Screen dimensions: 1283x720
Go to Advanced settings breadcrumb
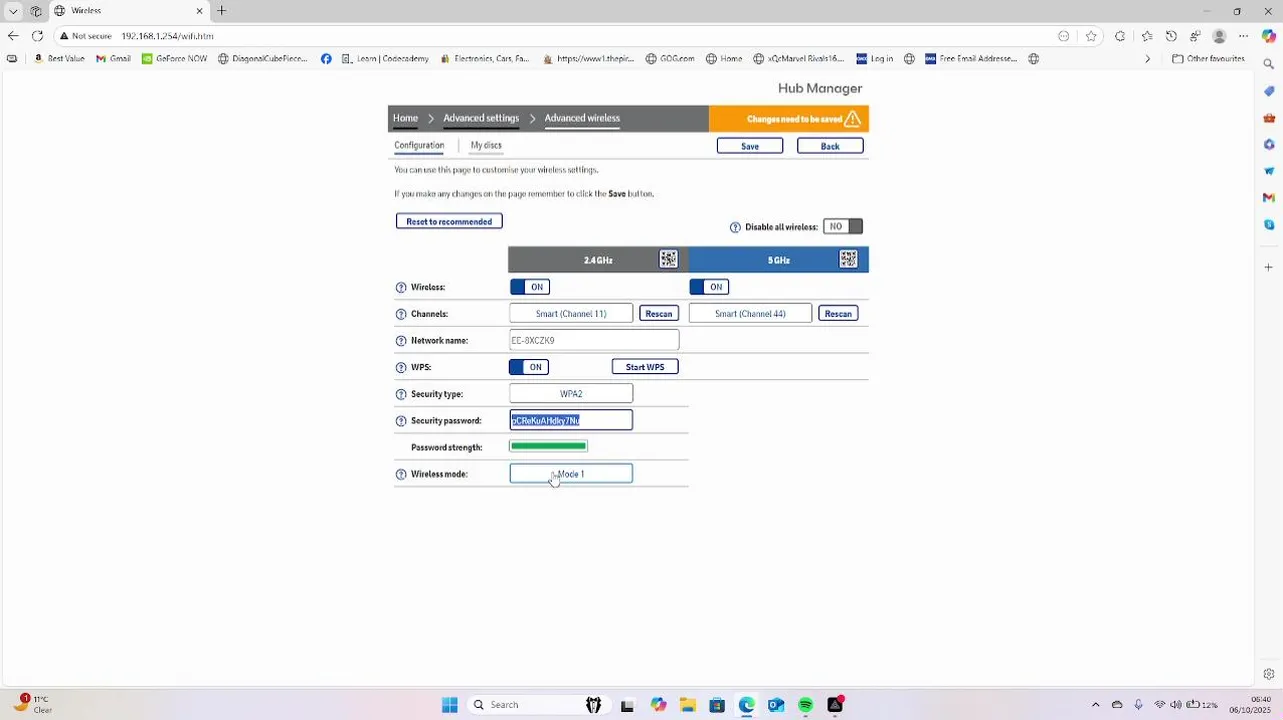point(481,118)
